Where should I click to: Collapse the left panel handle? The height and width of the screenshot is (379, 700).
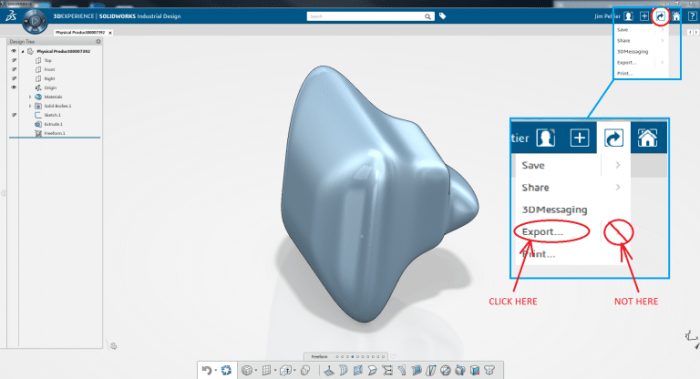pos(4,193)
